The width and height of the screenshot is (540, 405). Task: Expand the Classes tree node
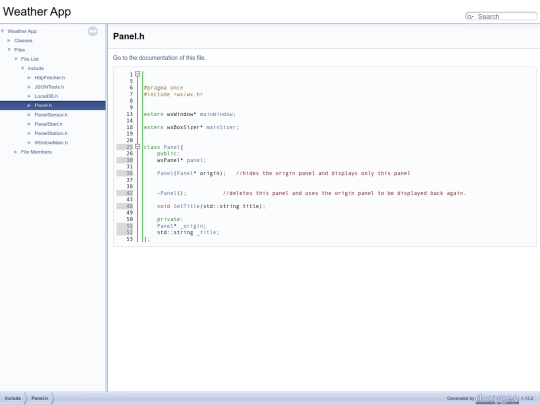(9, 41)
